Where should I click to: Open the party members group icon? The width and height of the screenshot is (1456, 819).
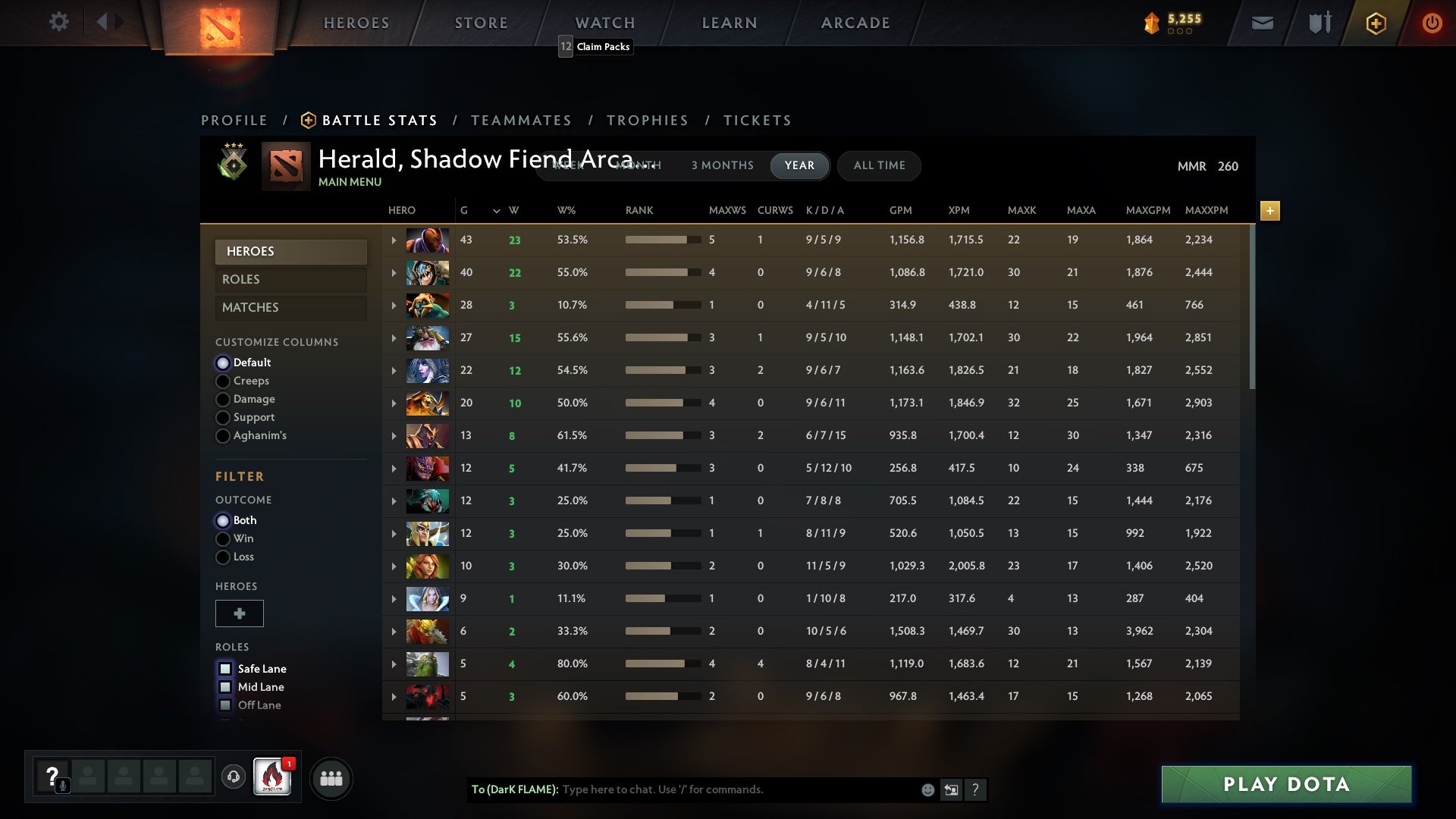tap(331, 778)
